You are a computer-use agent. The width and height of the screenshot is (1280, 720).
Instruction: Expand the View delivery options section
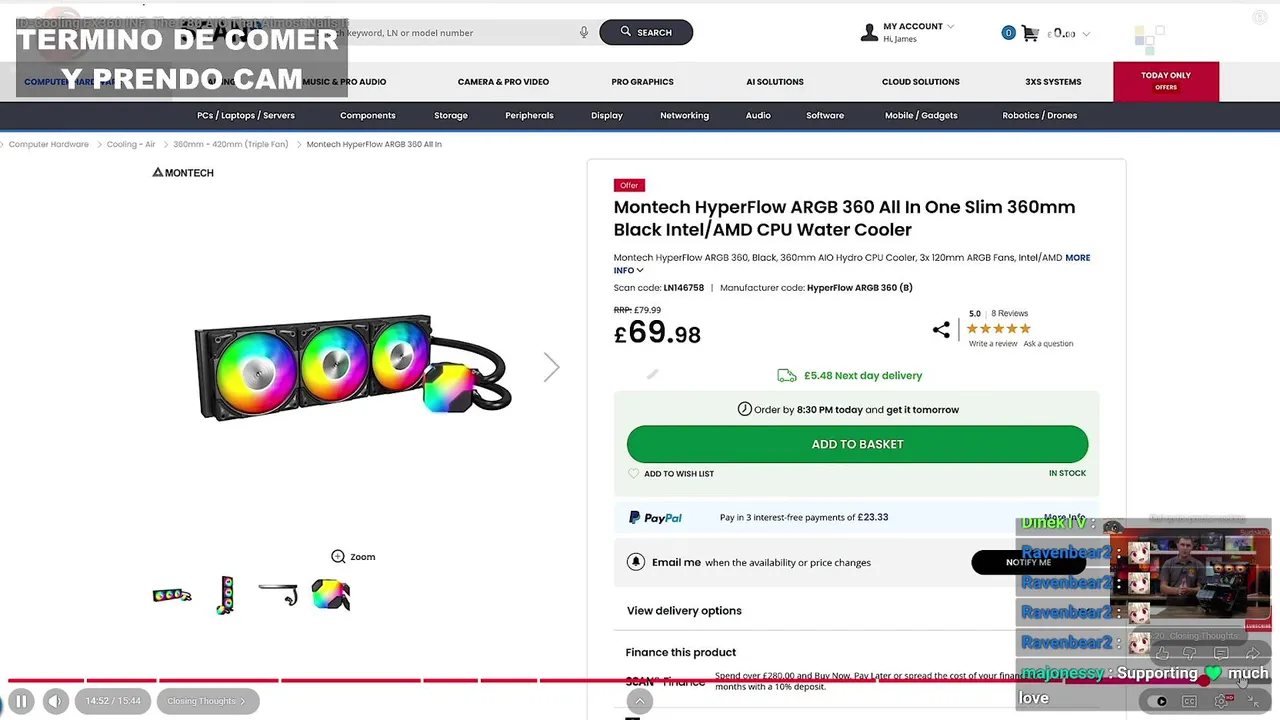684,611
